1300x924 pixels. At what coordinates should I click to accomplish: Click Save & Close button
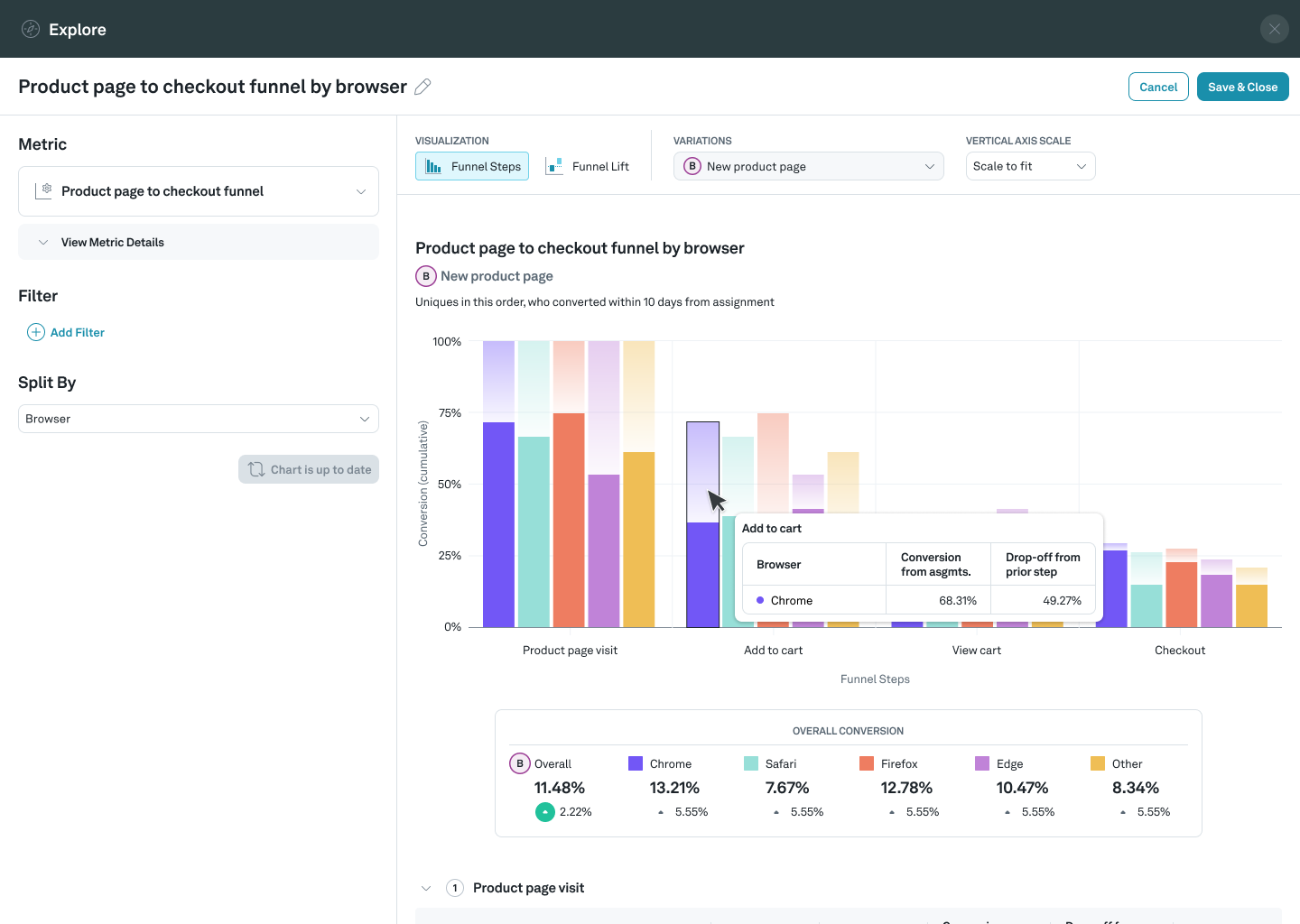click(1242, 87)
